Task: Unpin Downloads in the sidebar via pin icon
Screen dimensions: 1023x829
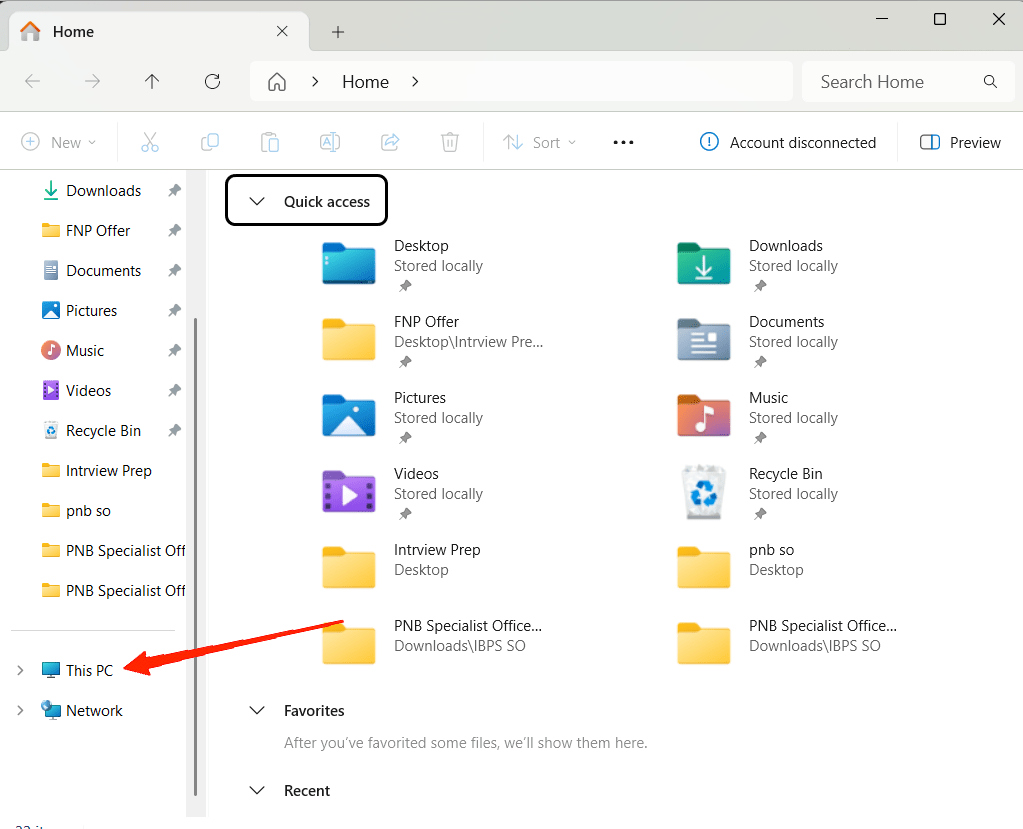Action: point(174,190)
